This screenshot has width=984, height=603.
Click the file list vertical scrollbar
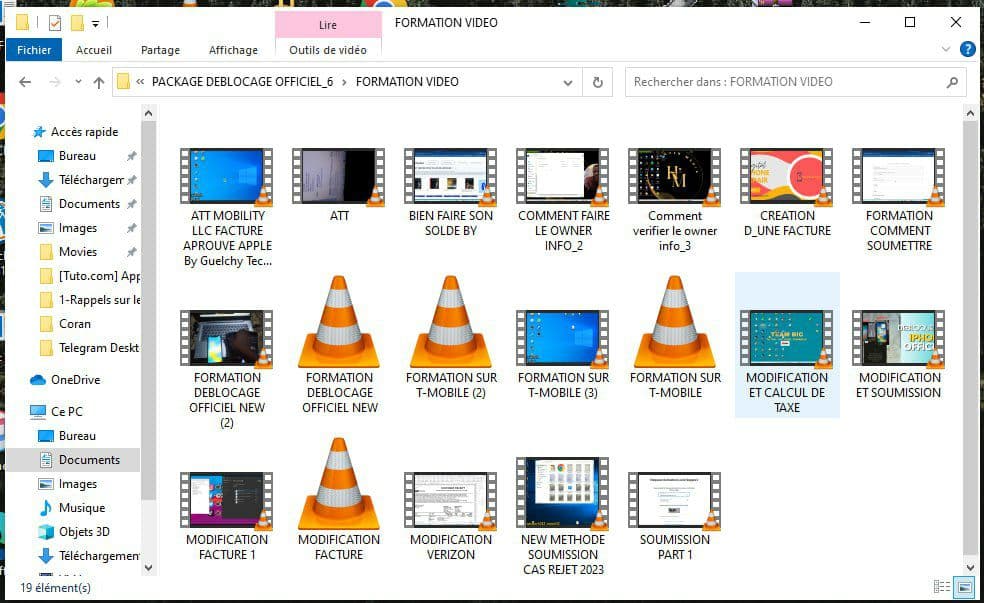pyautogui.click(x=969, y=340)
